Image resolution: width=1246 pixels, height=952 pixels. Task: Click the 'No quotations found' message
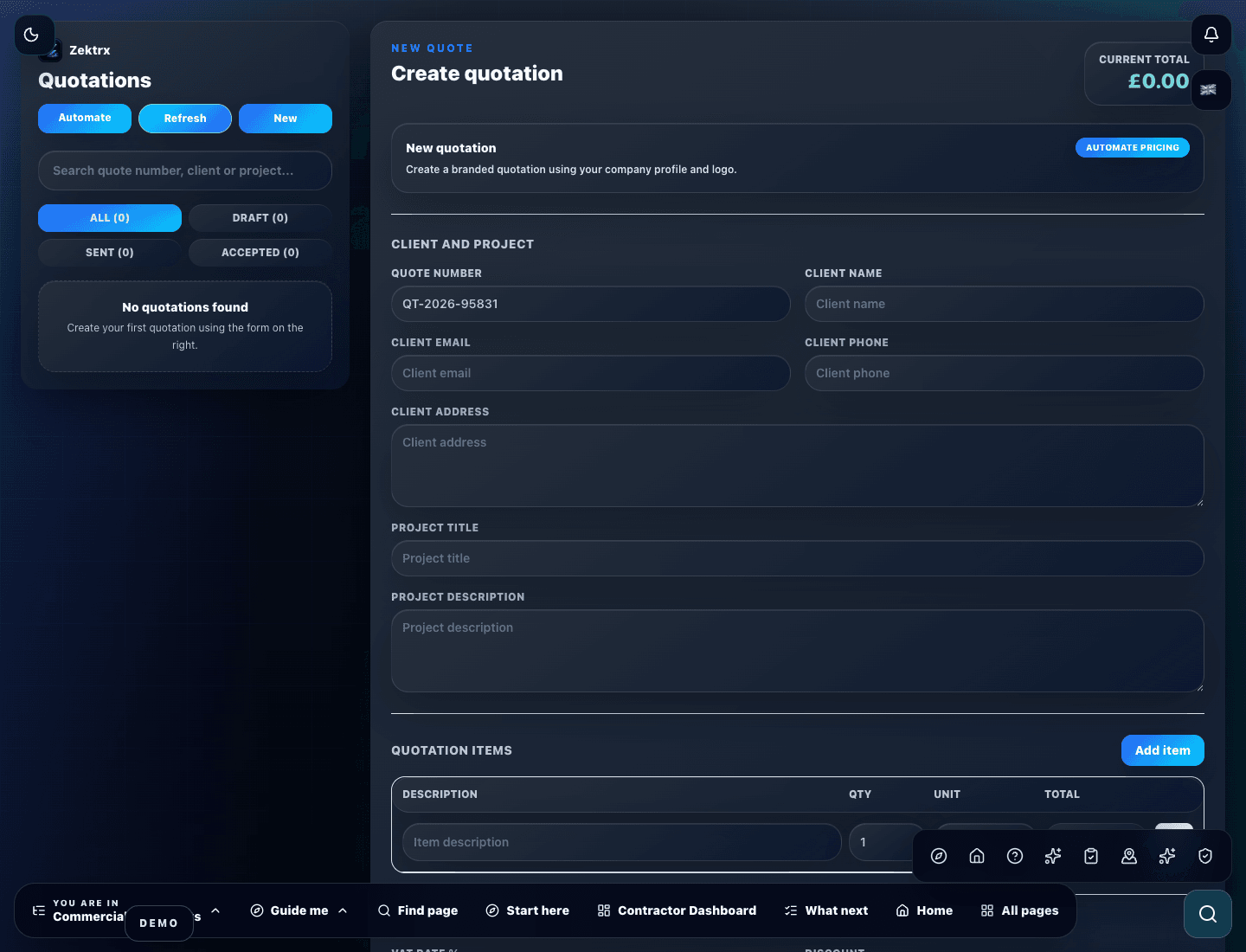coord(185,307)
